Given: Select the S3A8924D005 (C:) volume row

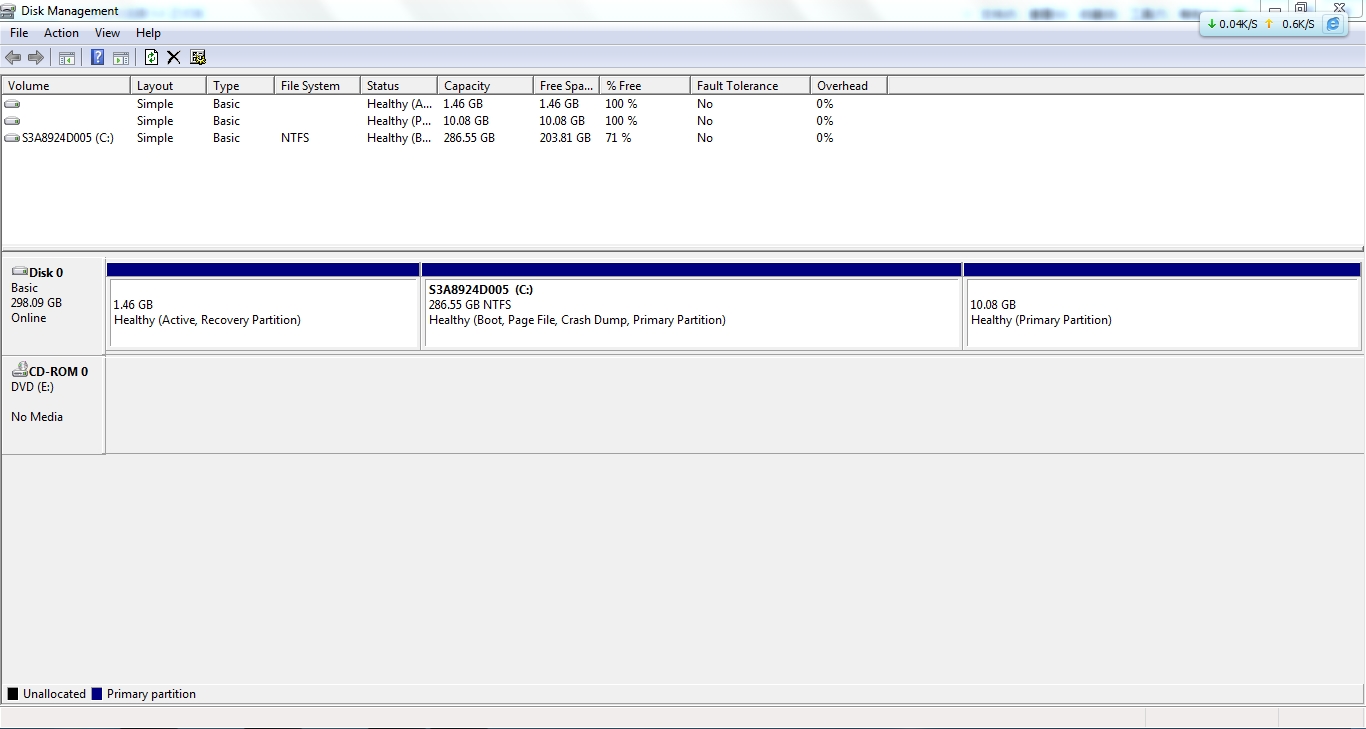Looking at the screenshot, I should coord(67,138).
